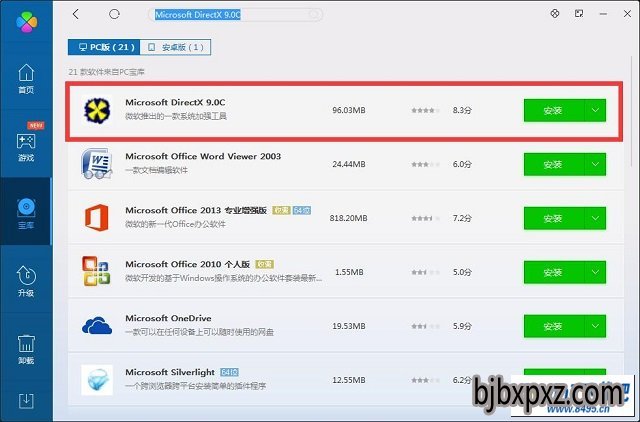Open the Microsoft Office Word Viewer 2003 title
The height and width of the screenshot is (422, 640).
click(x=203, y=156)
